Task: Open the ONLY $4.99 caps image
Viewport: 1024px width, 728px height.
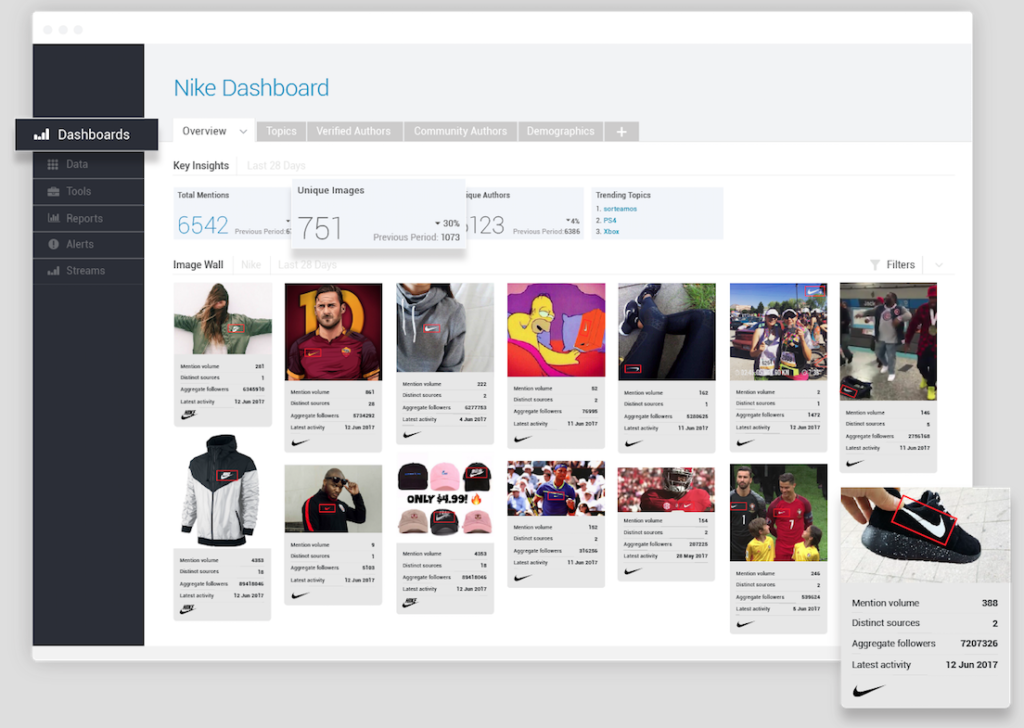Action: [x=445, y=498]
